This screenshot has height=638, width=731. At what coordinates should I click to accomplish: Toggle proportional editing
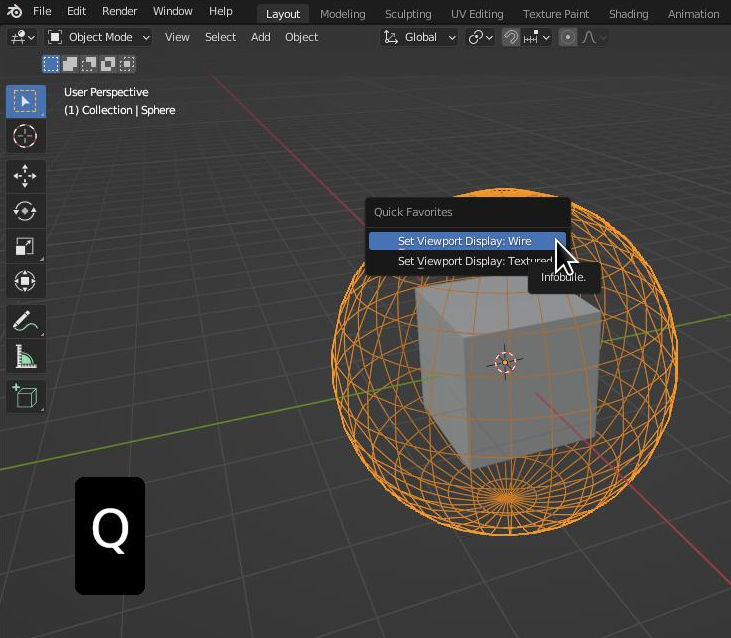[x=567, y=37]
